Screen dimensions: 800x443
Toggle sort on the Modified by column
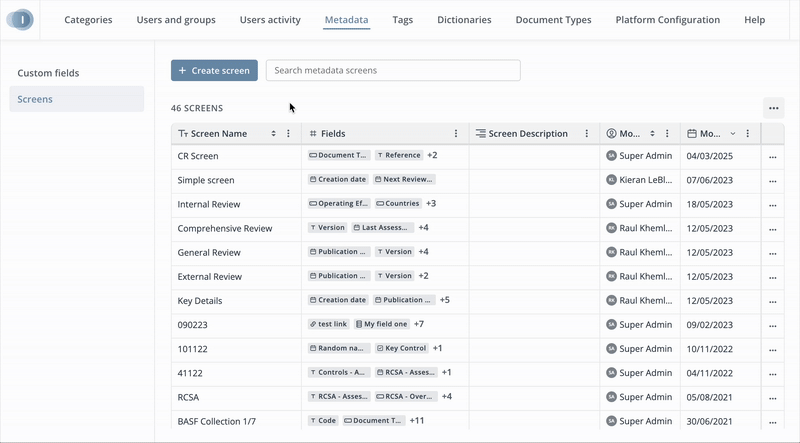pos(652,133)
